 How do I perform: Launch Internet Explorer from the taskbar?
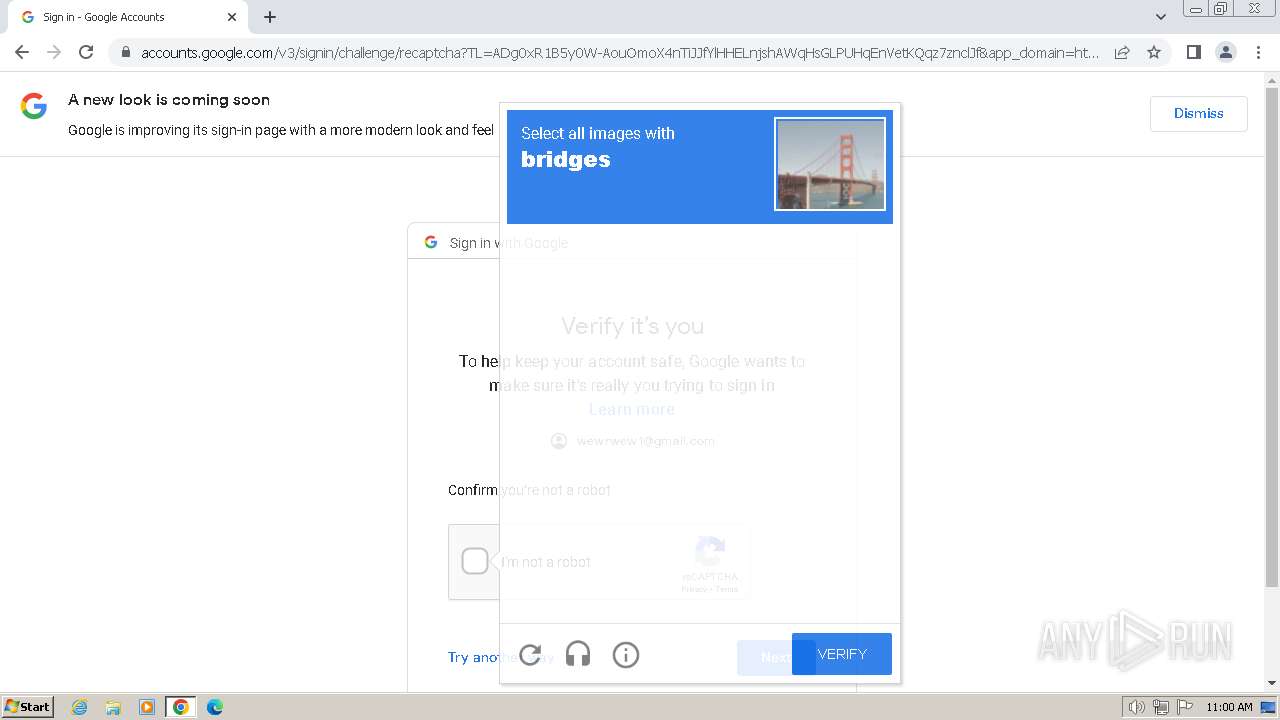80,707
